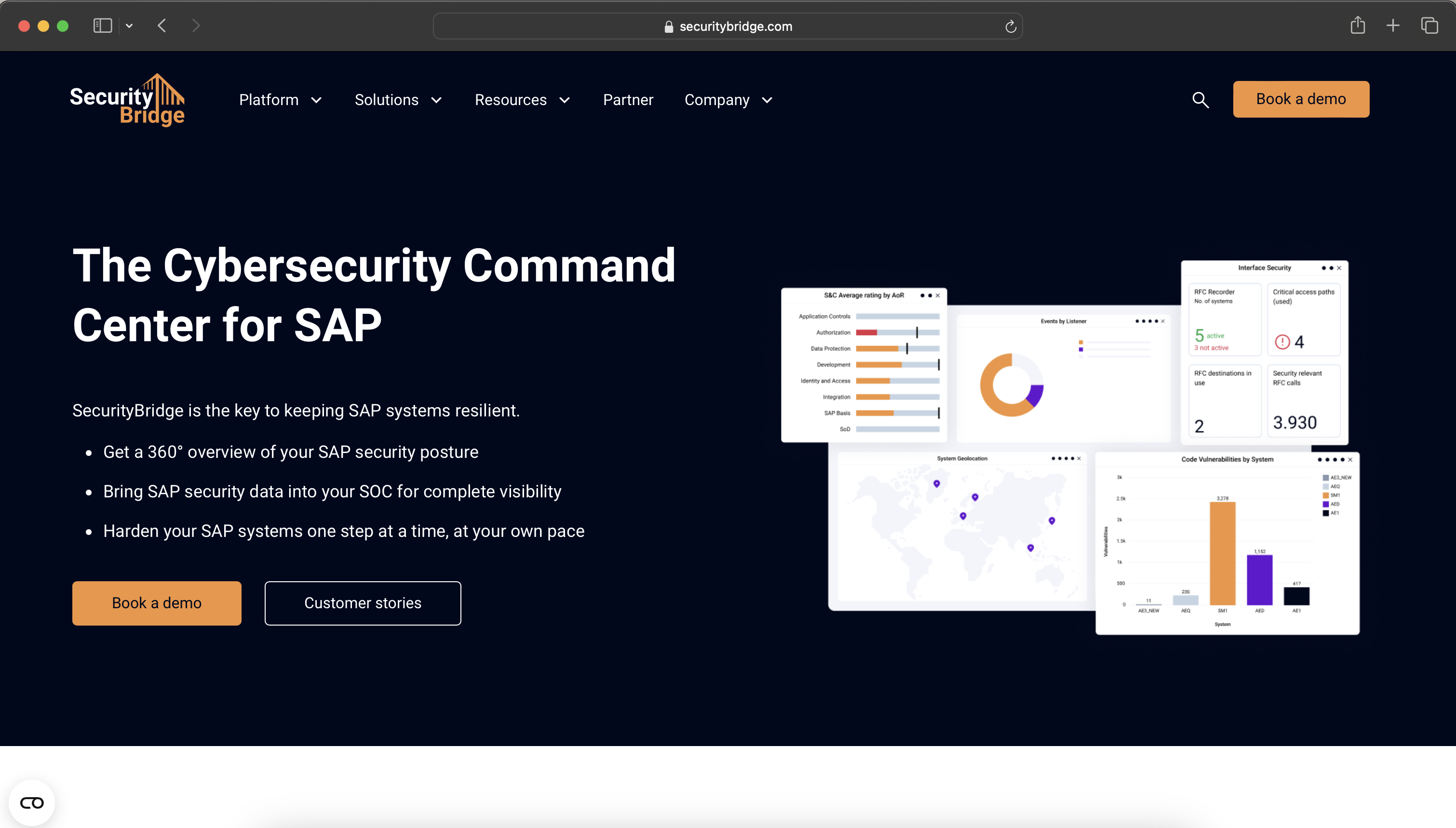Open Customer stories
The height and width of the screenshot is (828, 1456).
click(x=362, y=603)
